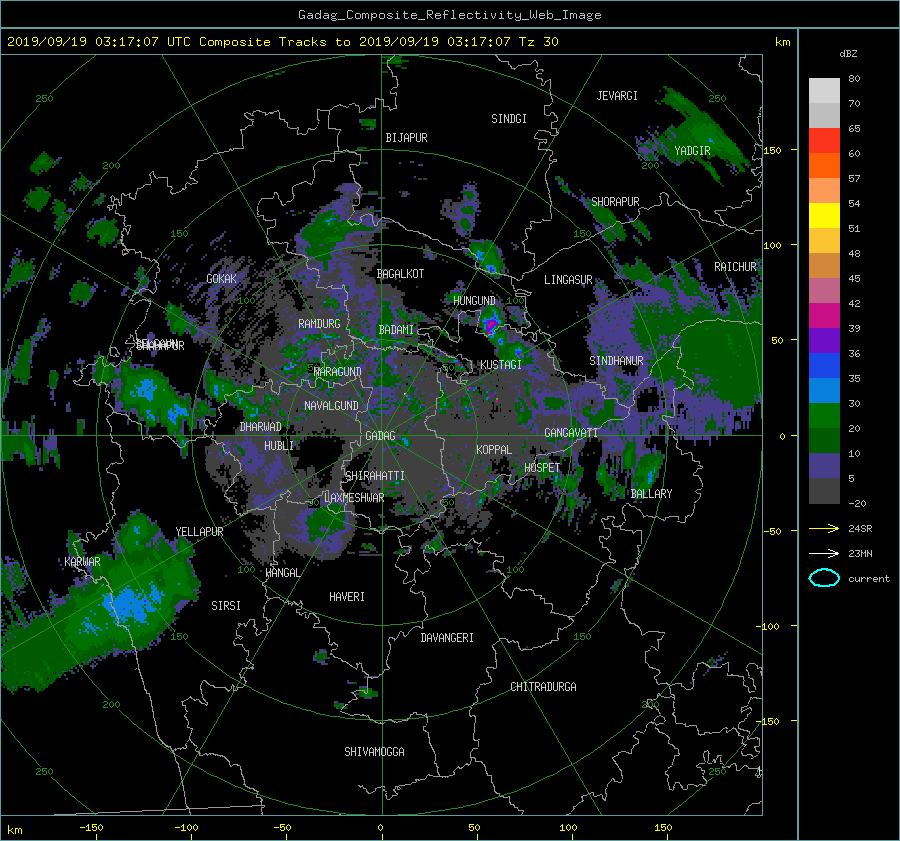Click the BALLARY city label
Screen dimensions: 900x841
[651, 494]
